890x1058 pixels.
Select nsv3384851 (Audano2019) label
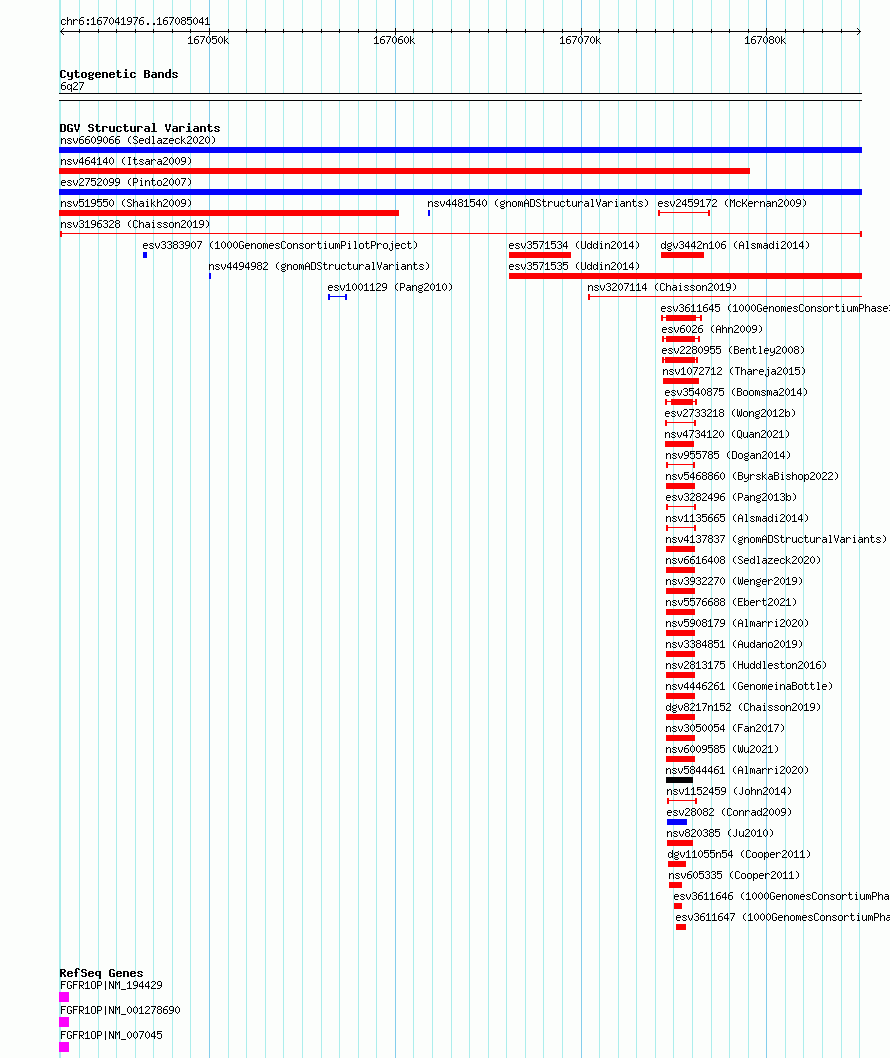[x=734, y=644]
